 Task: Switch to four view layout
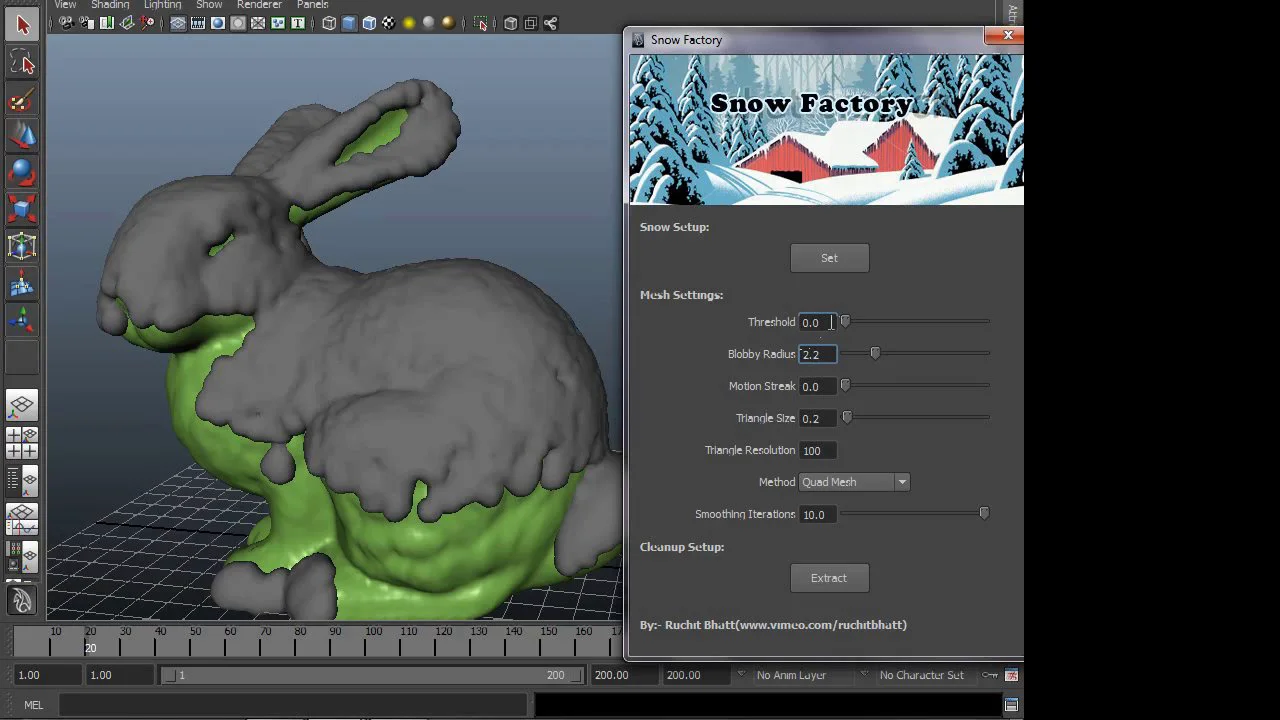(22, 443)
